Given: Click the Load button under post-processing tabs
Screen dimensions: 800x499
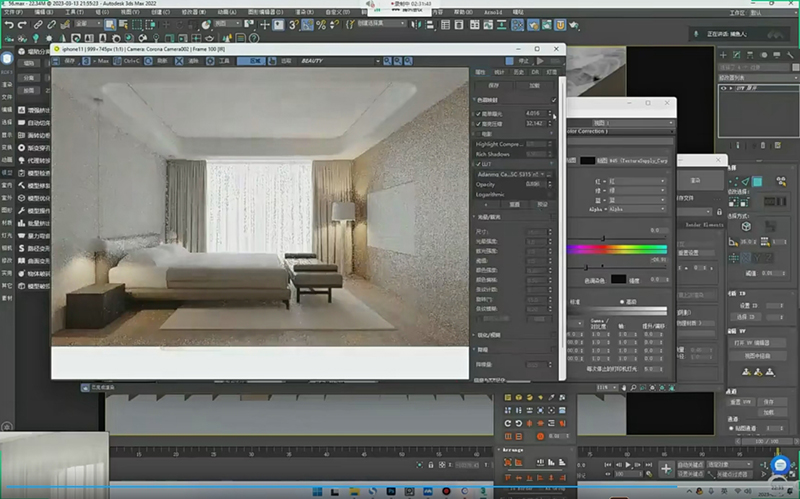Looking at the screenshot, I should [534, 86].
